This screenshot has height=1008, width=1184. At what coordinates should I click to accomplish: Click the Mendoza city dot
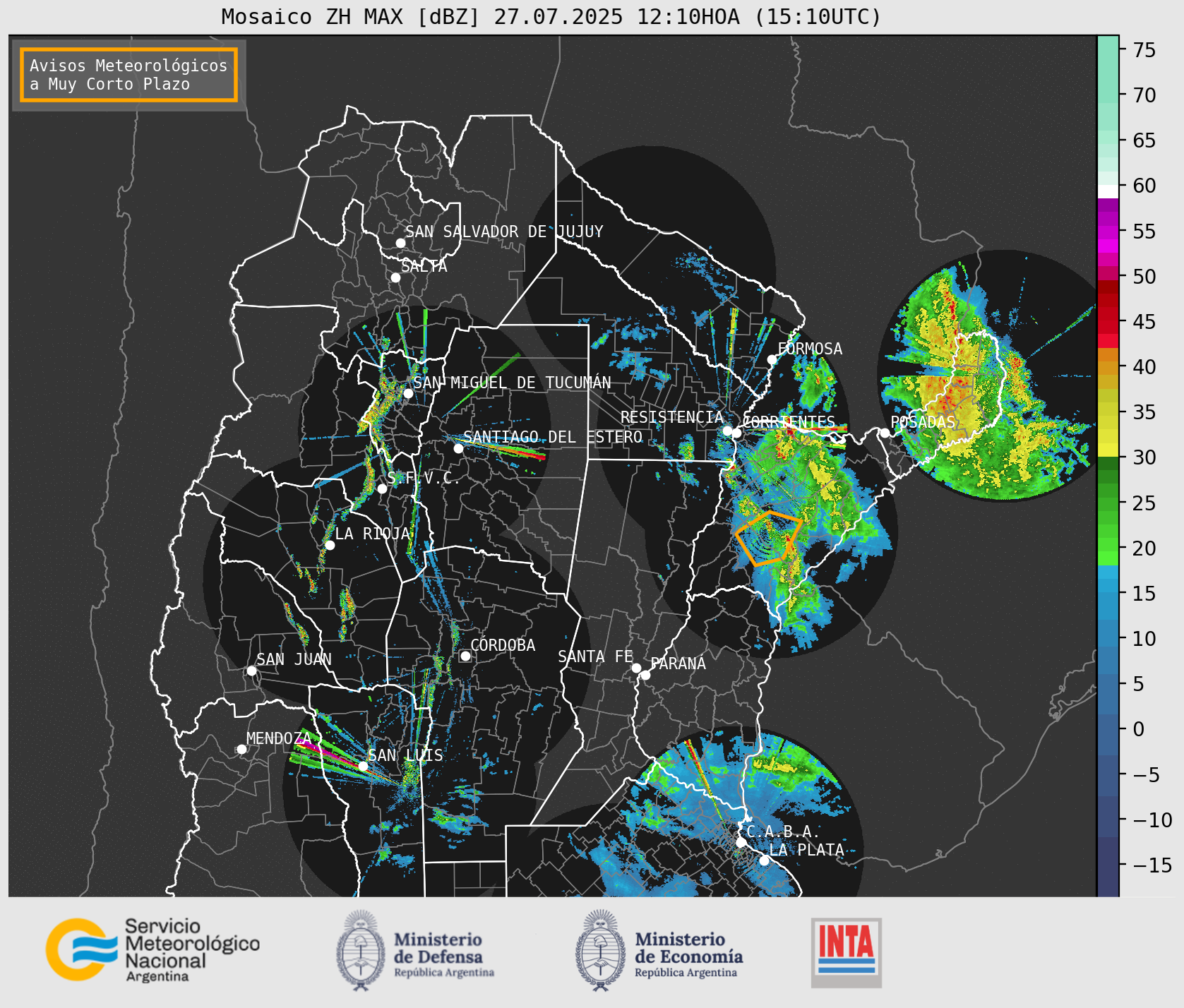pyautogui.click(x=241, y=749)
